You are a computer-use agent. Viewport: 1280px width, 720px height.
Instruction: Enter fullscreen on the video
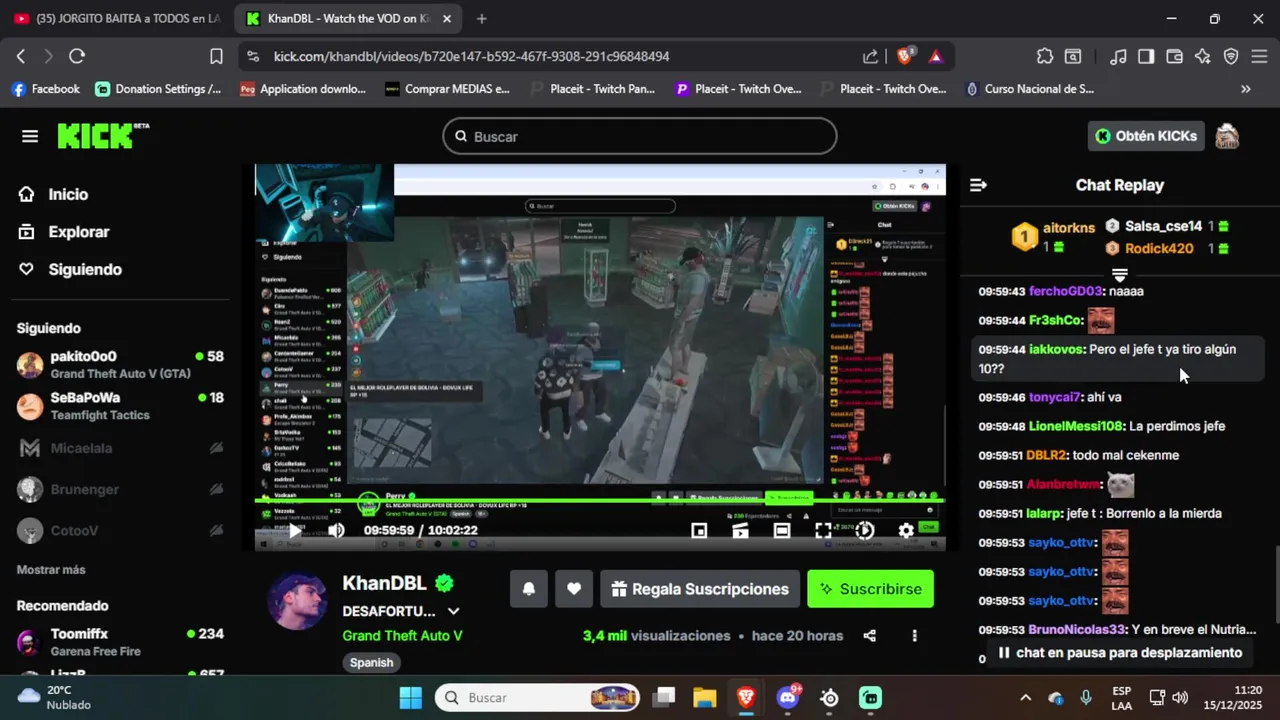coord(823,531)
